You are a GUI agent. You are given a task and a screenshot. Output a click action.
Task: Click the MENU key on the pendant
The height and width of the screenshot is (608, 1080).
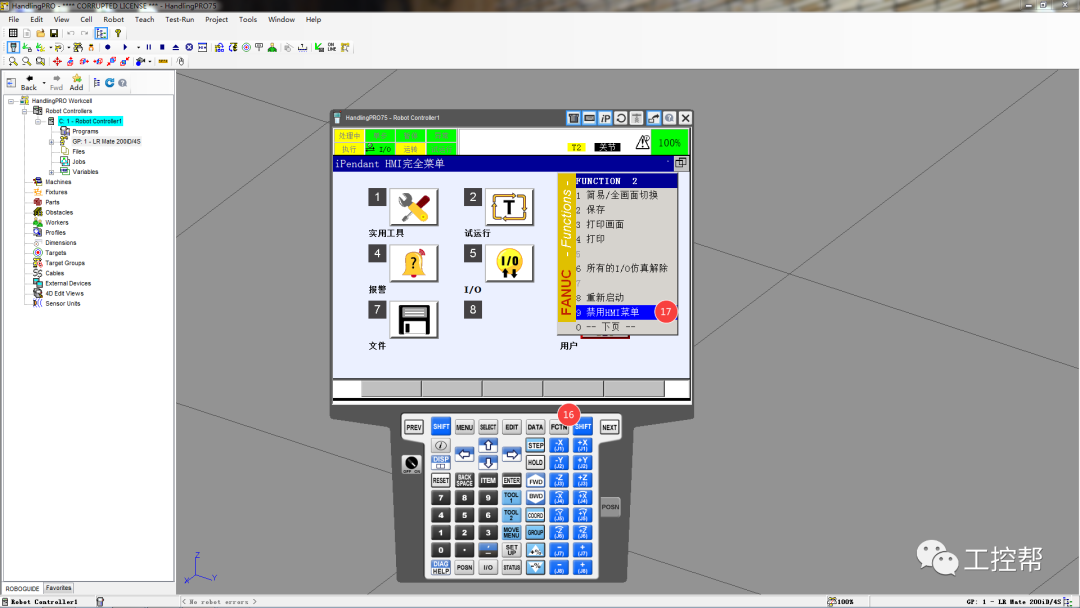tap(464, 428)
